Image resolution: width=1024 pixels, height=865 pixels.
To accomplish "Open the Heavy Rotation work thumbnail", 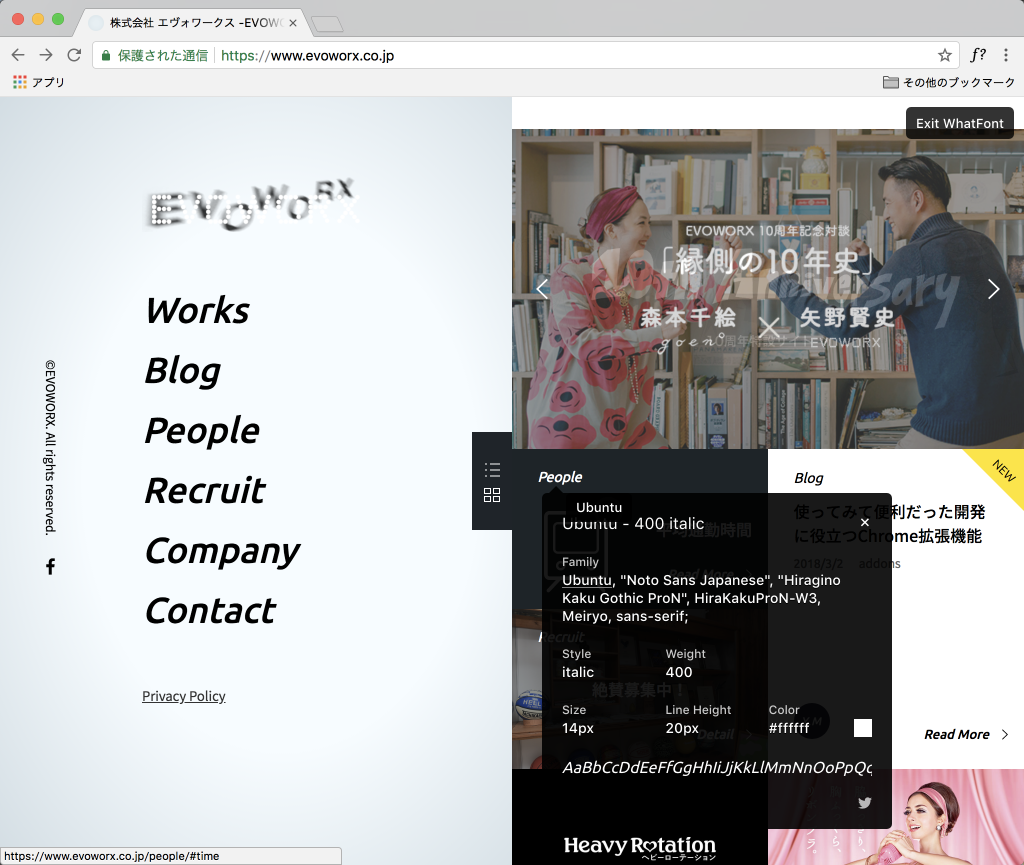I will click(x=640, y=817).
